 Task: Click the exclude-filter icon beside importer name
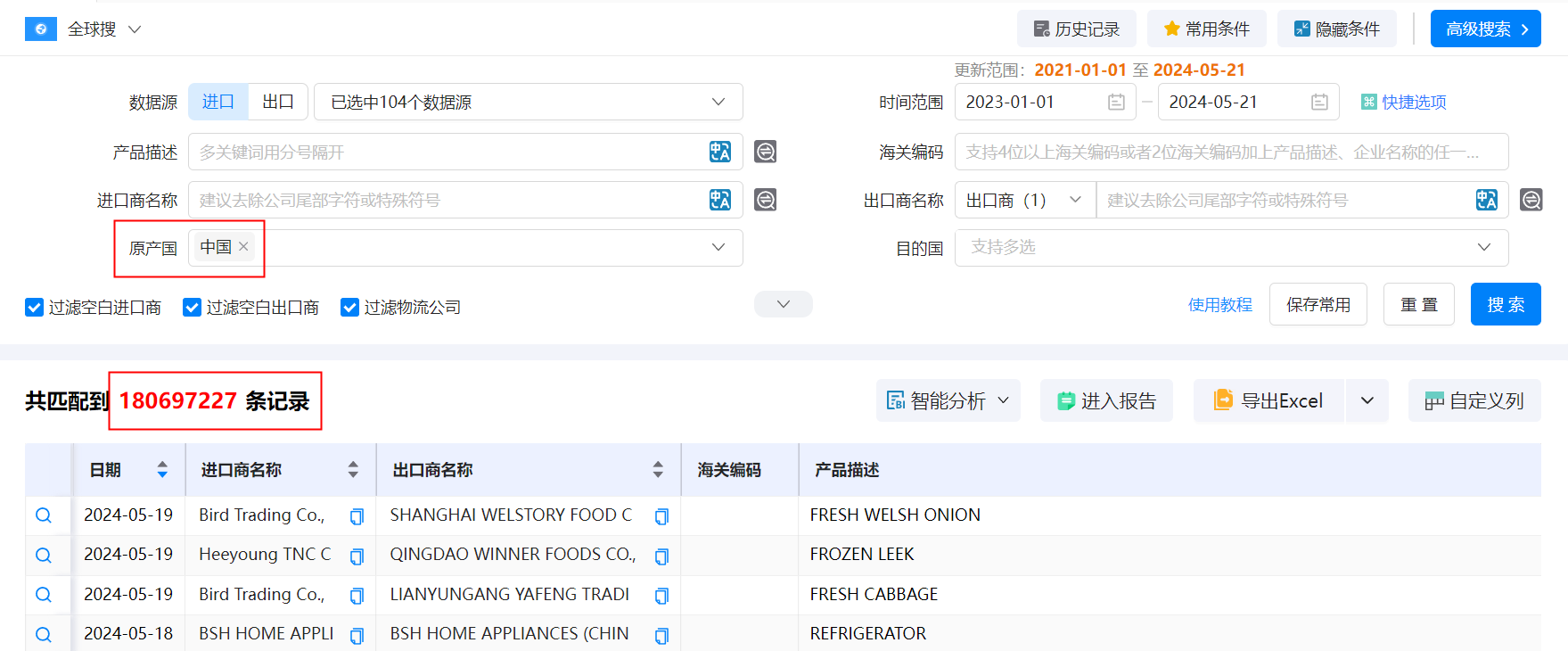tap(765, 200)
